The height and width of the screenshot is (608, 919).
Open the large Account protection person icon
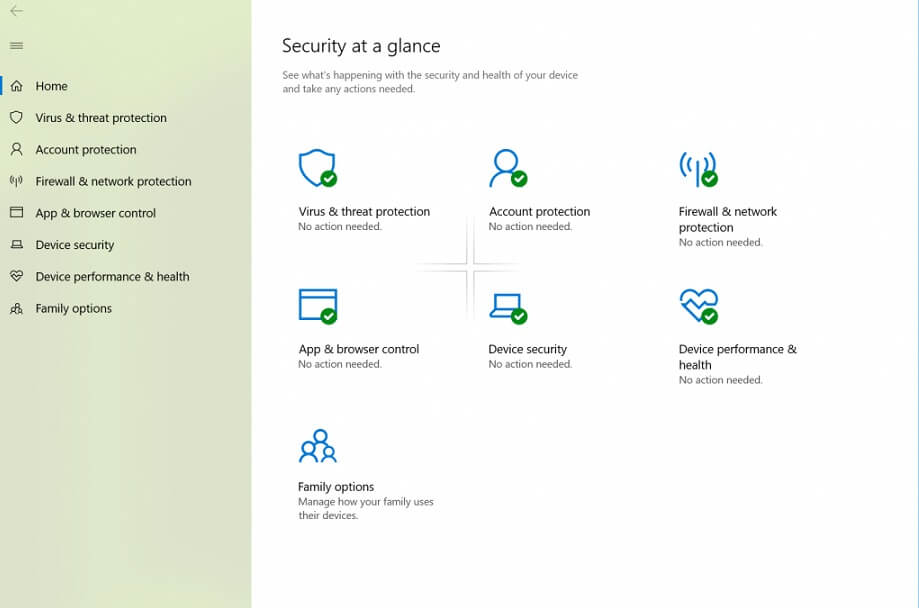[508, 168]
